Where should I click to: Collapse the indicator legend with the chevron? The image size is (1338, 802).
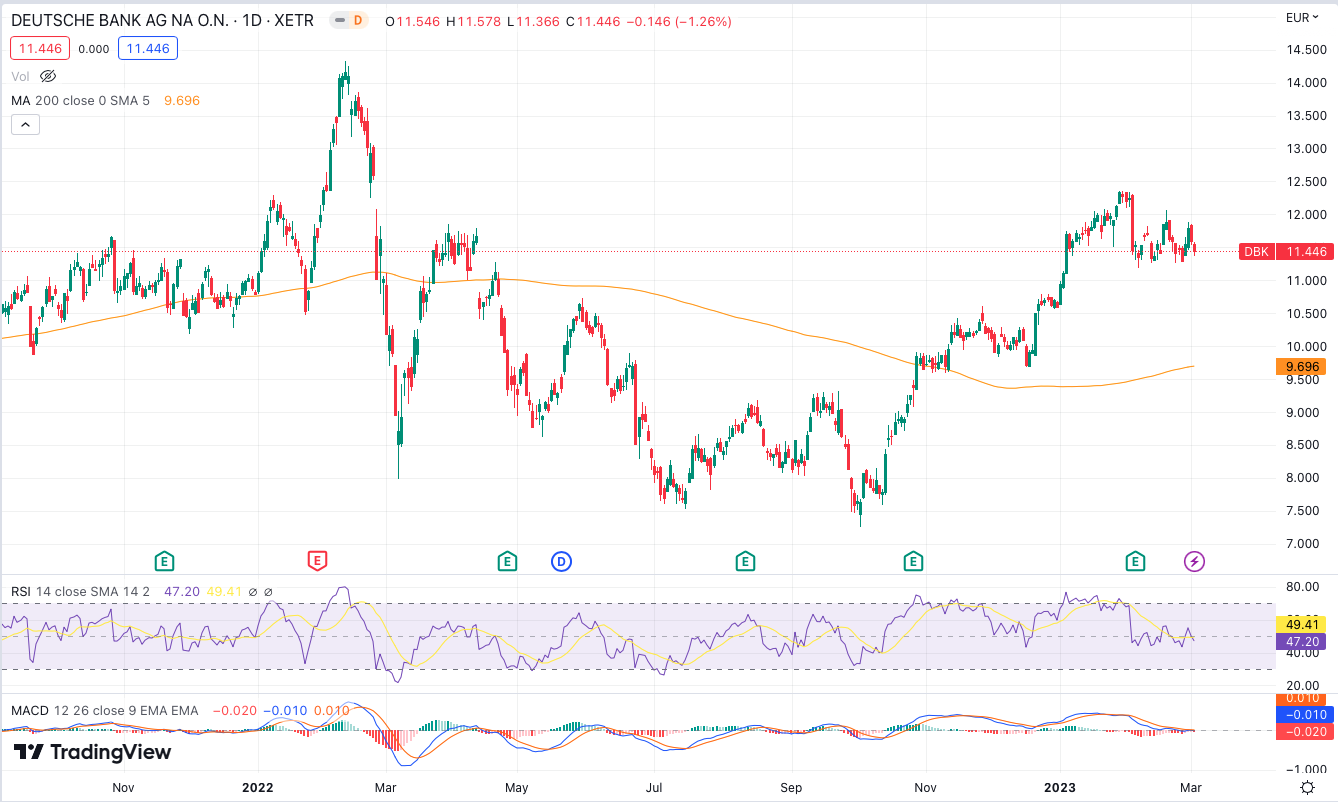(25, 125)
